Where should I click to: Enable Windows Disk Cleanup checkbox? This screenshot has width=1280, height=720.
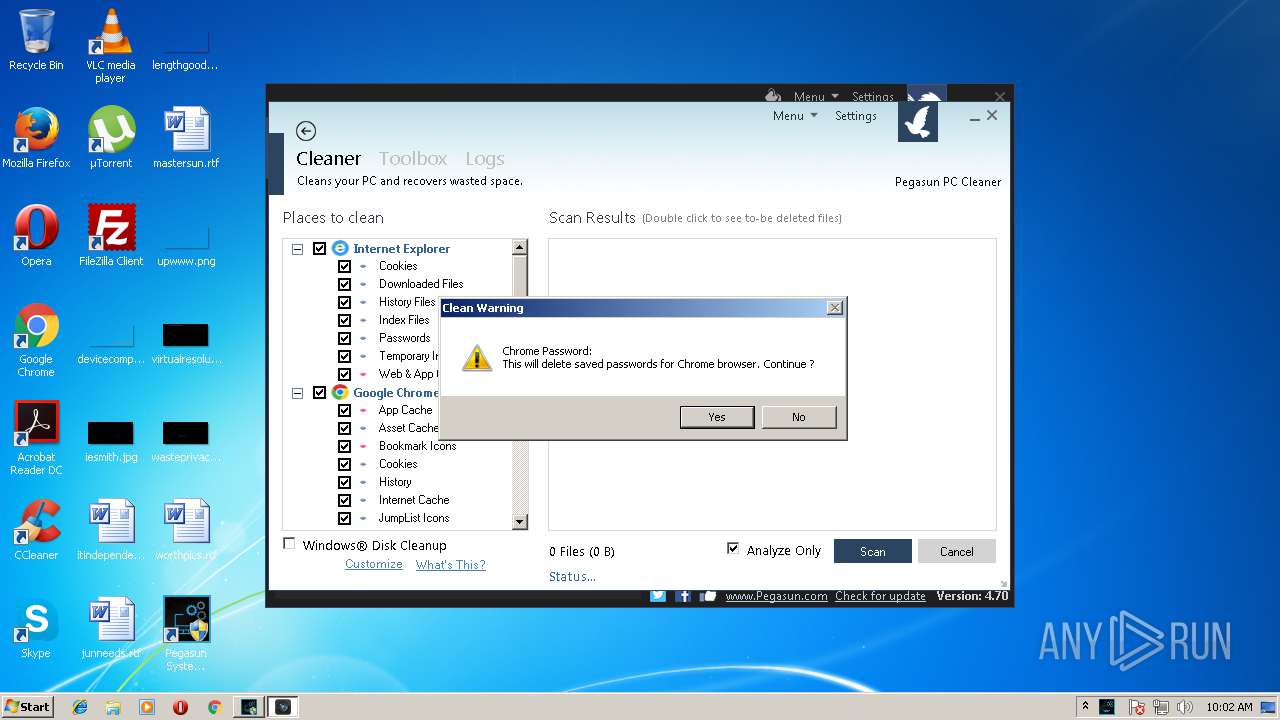tap(290, 544)
